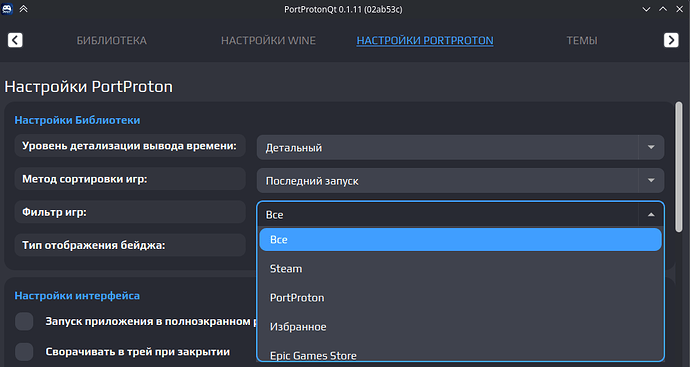The image size is (690, 367).
Task: Open the Последний запуск sorting dropdown
Action: point(460,180)
